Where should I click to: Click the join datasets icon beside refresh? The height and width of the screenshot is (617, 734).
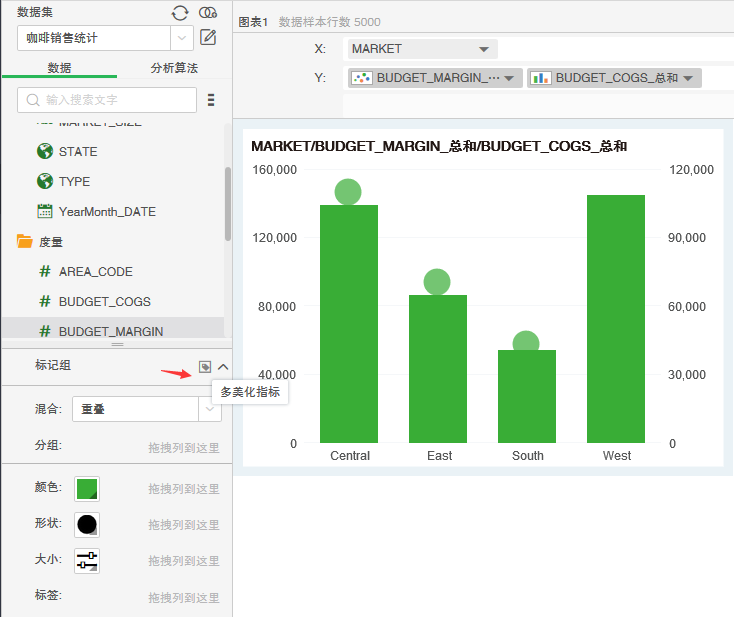[x=208, y=12]
